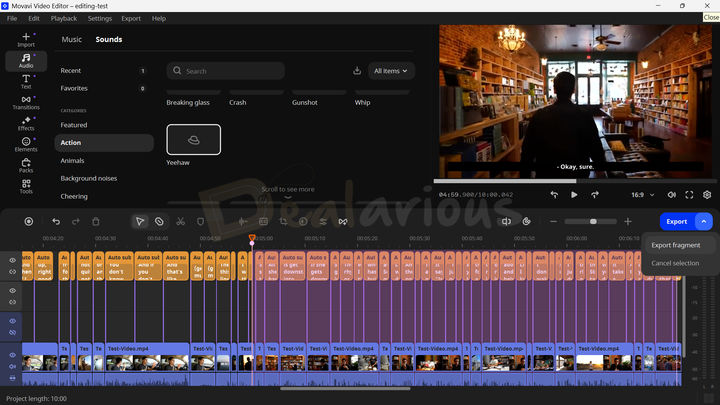720x405 pixels.
Task: Split clip with scissors icon
Action: click(x=180, y=221)
